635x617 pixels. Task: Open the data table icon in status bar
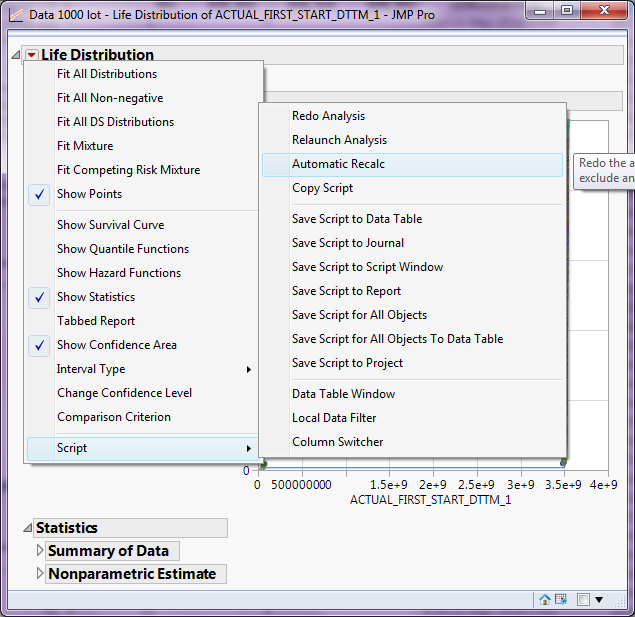tap(563, 600)
